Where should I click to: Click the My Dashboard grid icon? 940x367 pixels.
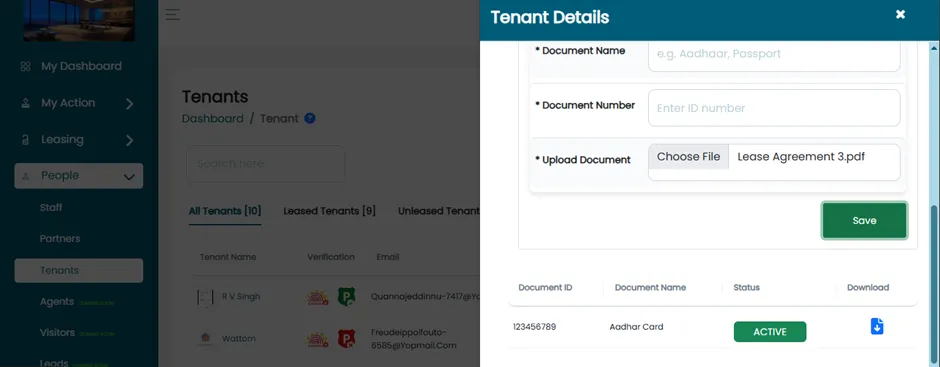pos(25,67)
